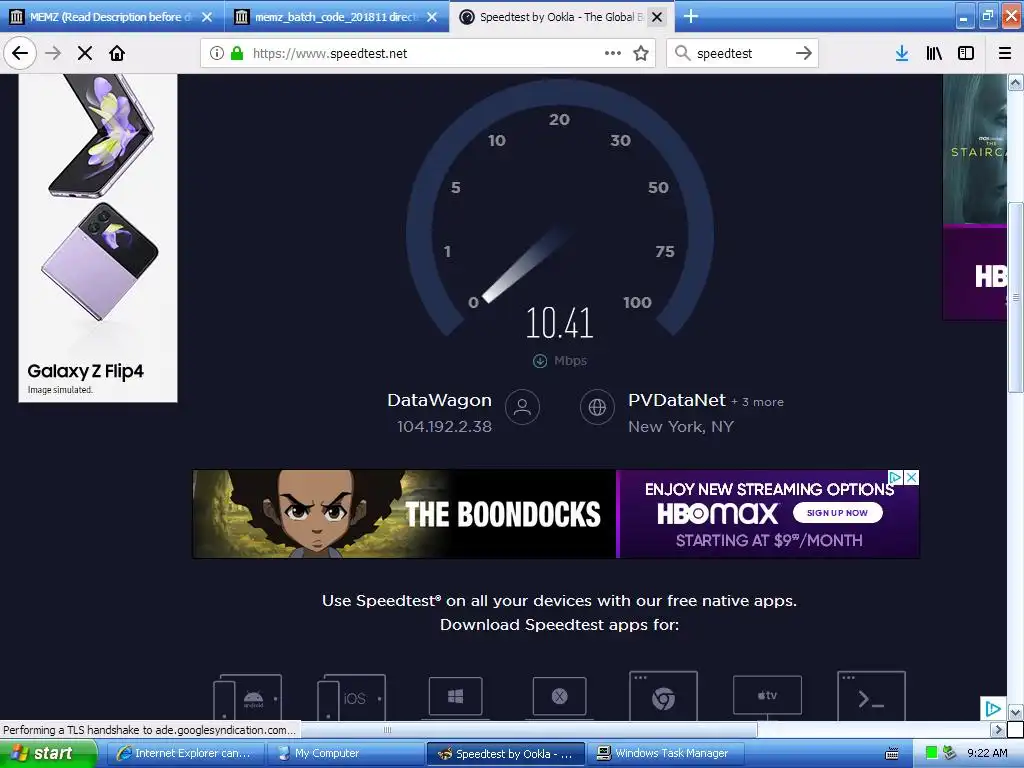
Task: Go back to the previous page
Action: [20, 53]
